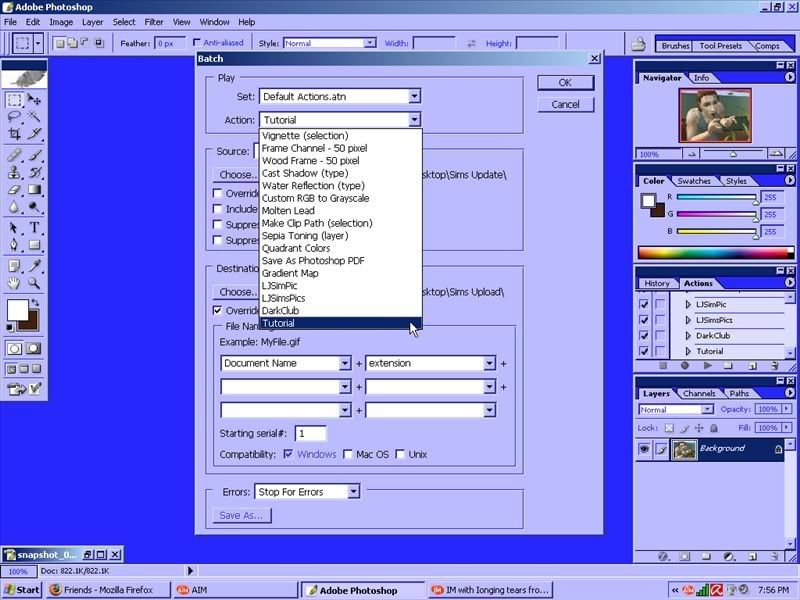Click the foreground color swatch in toolbox

coord(17,310)
